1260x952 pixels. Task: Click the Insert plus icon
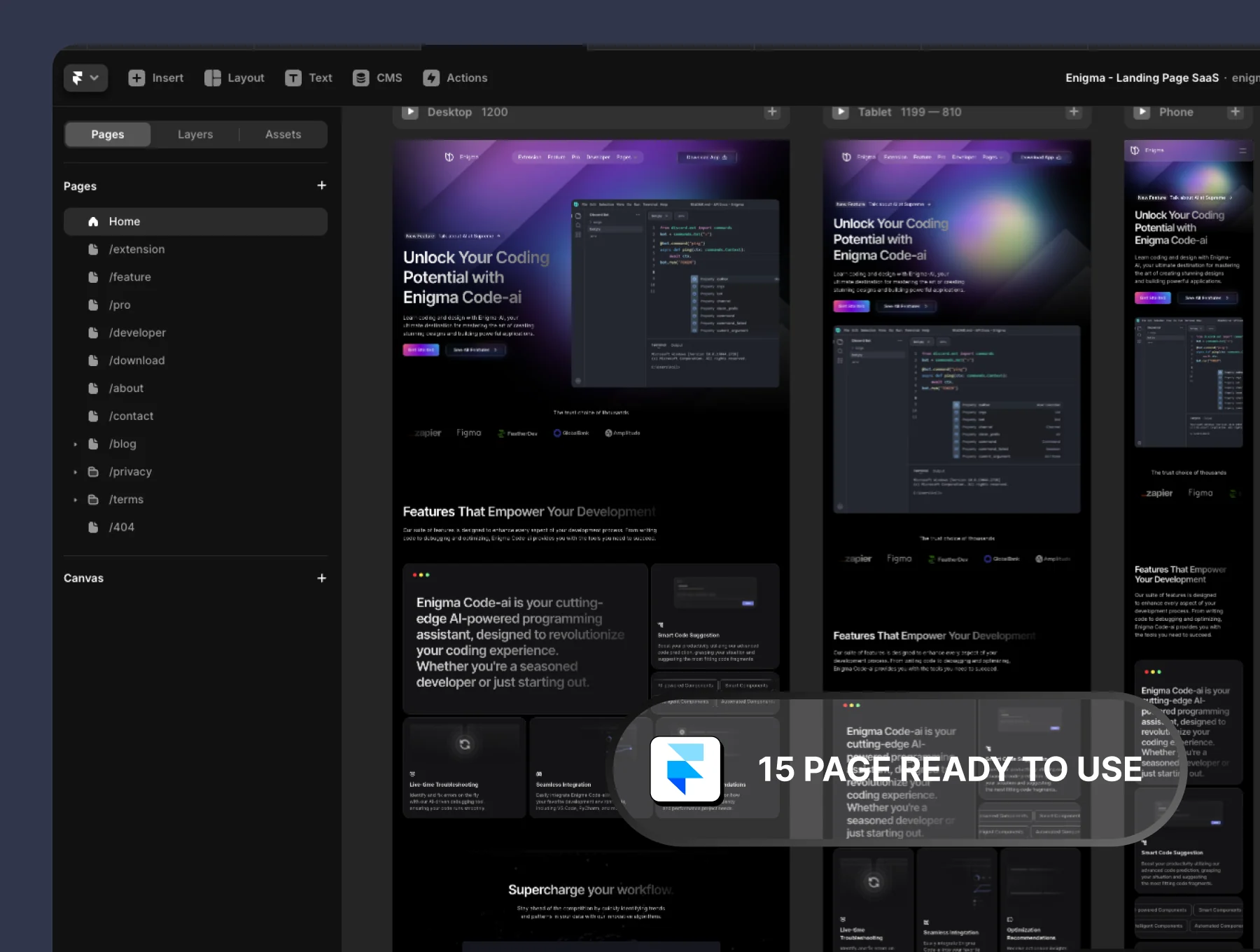136,78
